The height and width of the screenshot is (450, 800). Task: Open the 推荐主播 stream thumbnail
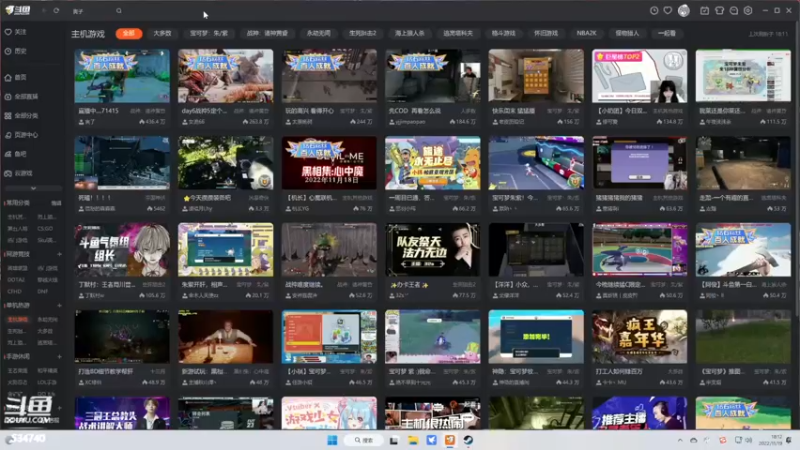pos(639,413)
